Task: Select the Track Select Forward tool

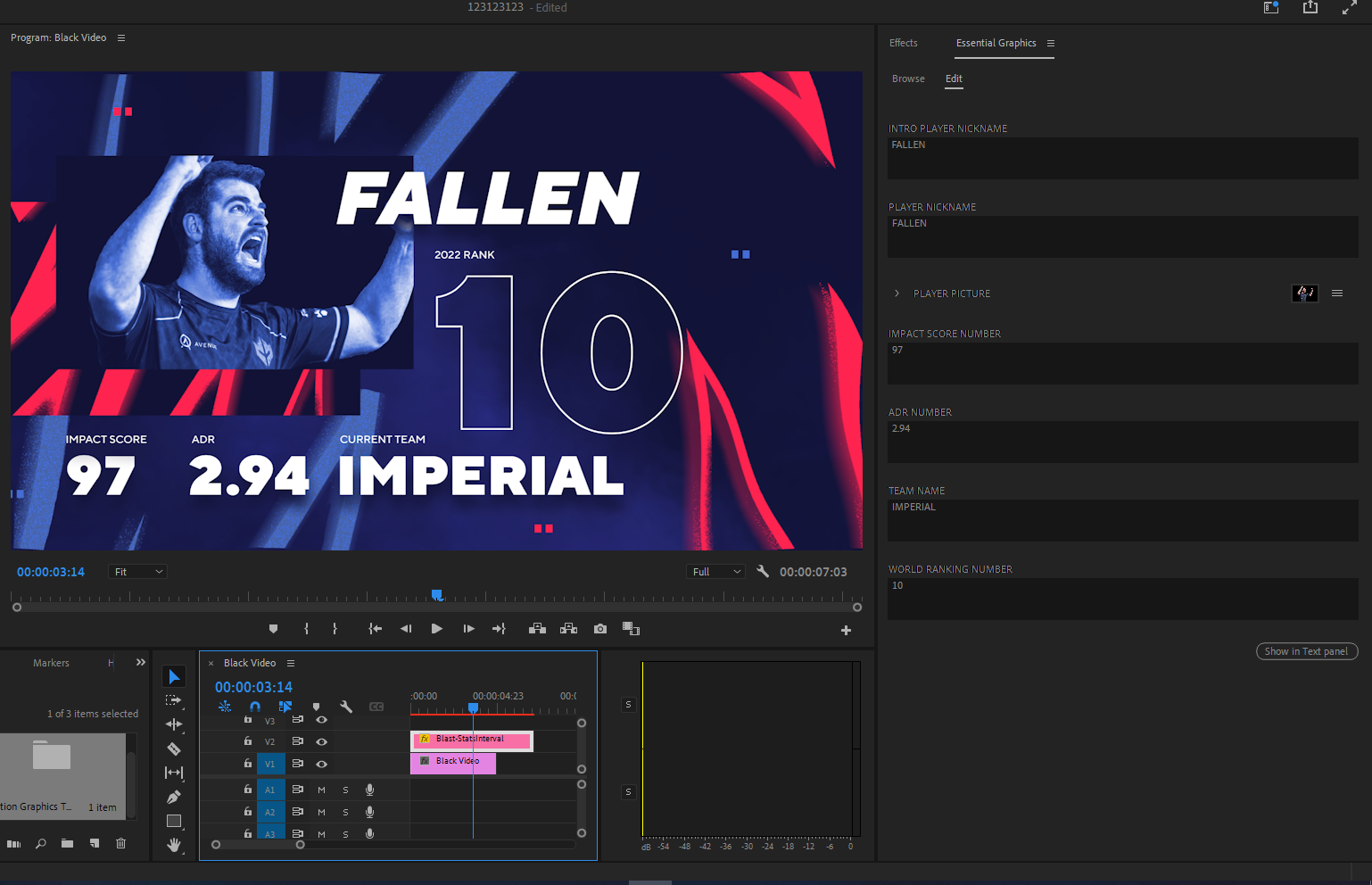Action: (174, 700)
